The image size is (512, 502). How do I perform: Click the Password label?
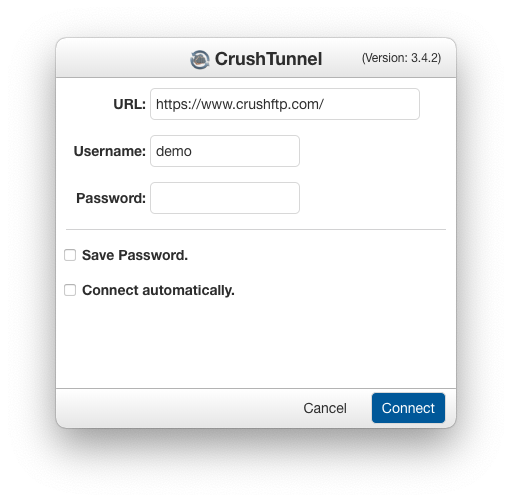(x=111, y=198)
